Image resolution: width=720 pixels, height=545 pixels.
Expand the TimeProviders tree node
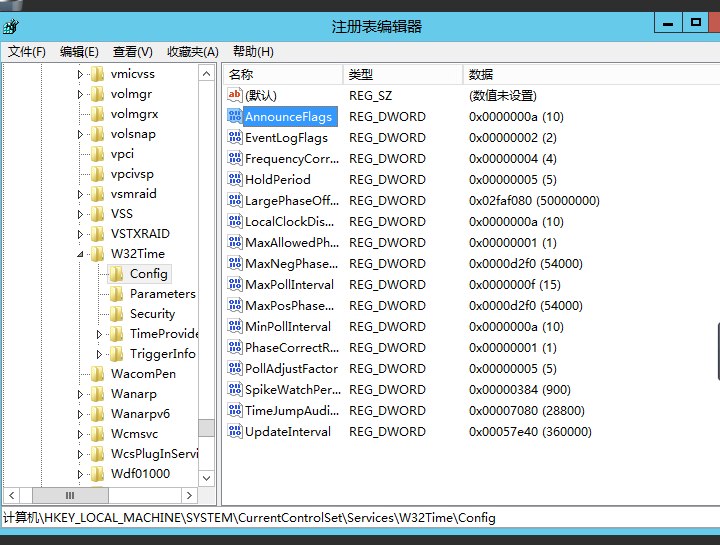[x=99, y=334]
